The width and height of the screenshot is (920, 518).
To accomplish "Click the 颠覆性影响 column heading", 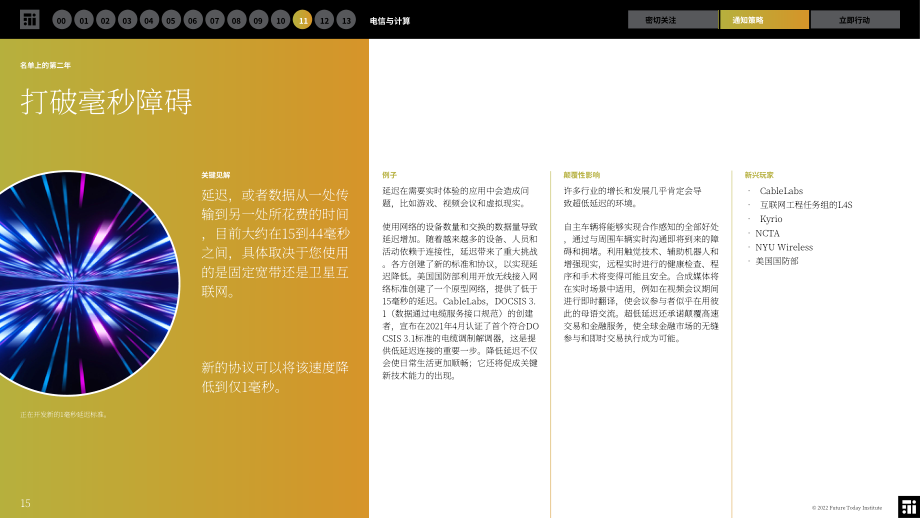I will pos(581,175).
